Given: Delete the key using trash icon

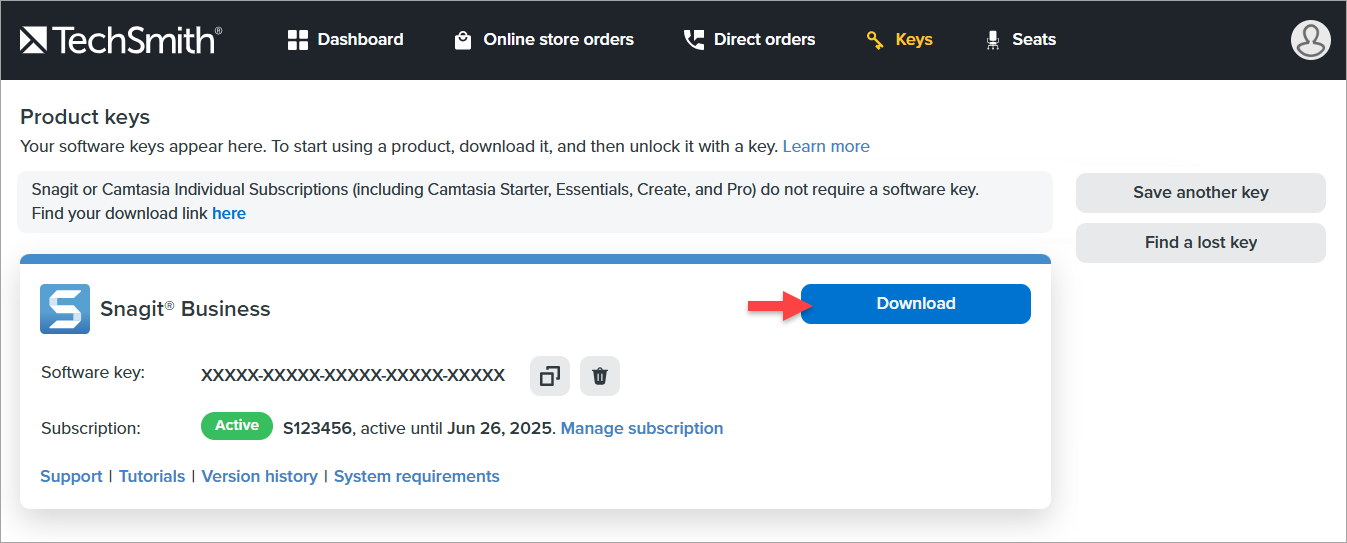Looking at the screenshot, I should click(x=600, y=376).
